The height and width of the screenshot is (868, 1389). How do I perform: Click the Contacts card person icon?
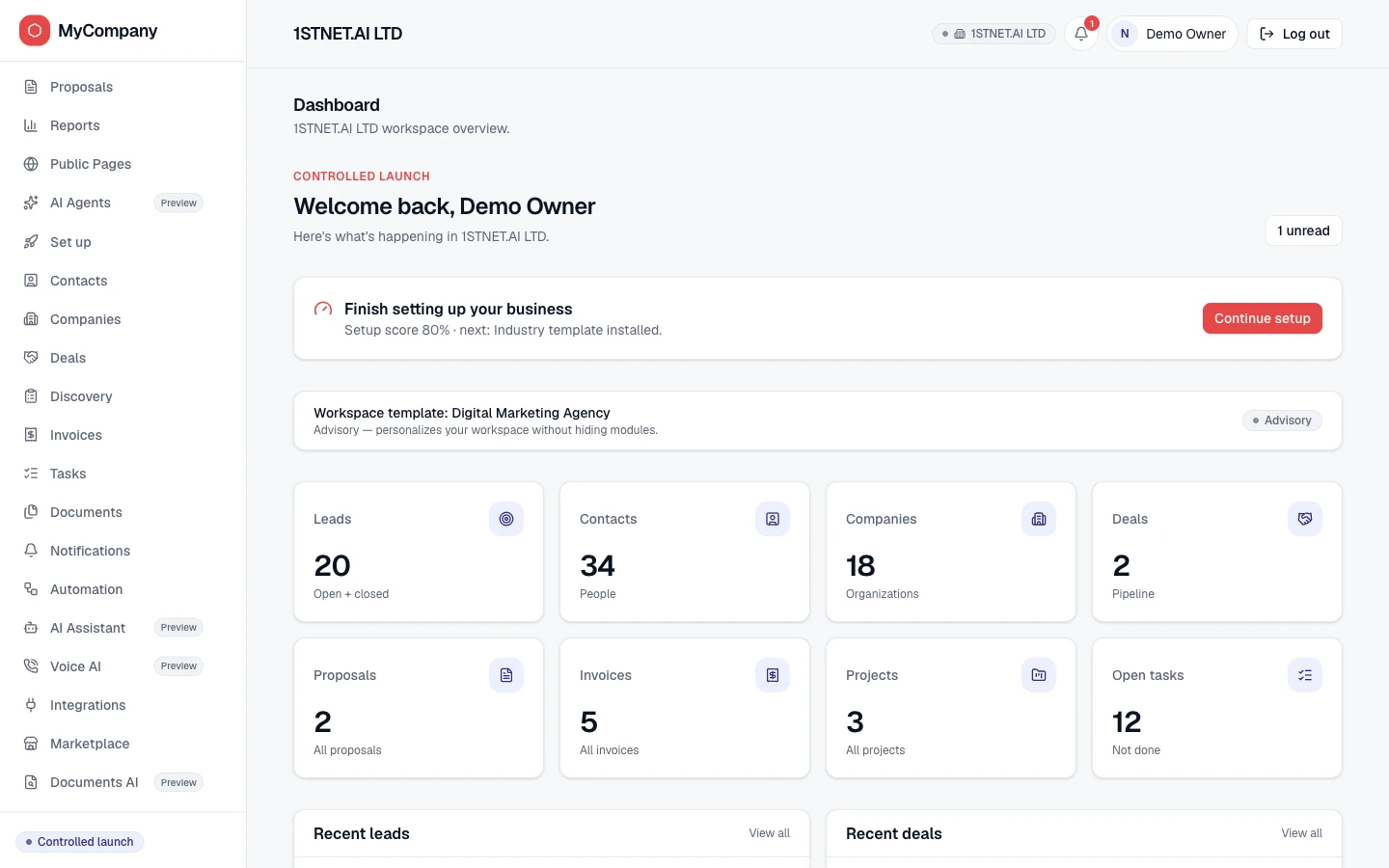tap(773, 519)
